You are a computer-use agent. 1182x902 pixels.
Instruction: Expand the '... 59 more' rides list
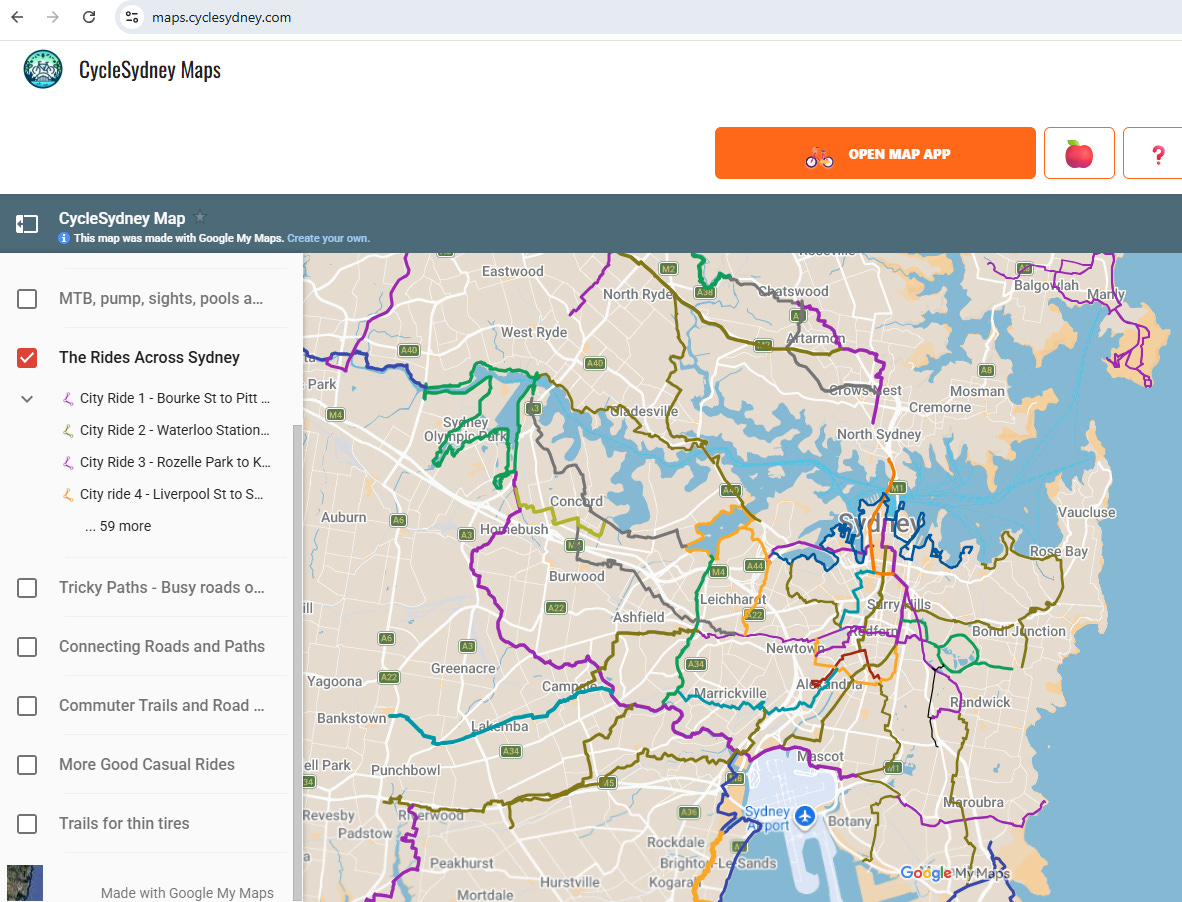pyautogui.click(x=118, y=526)
